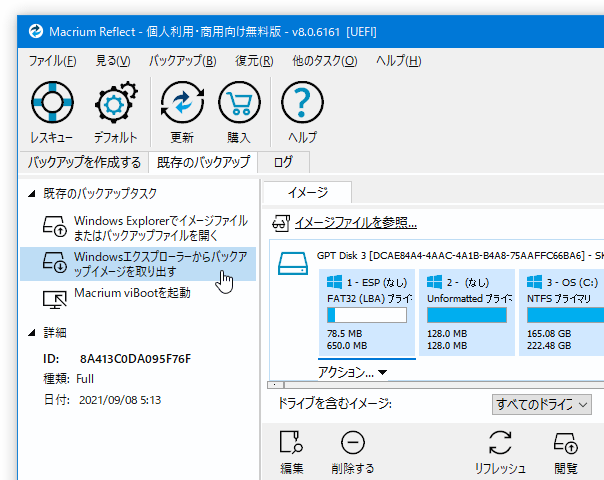
Task: Click the GPT Disk 3 drive icon
Action: pyautogui.click(x=293, y=263)
